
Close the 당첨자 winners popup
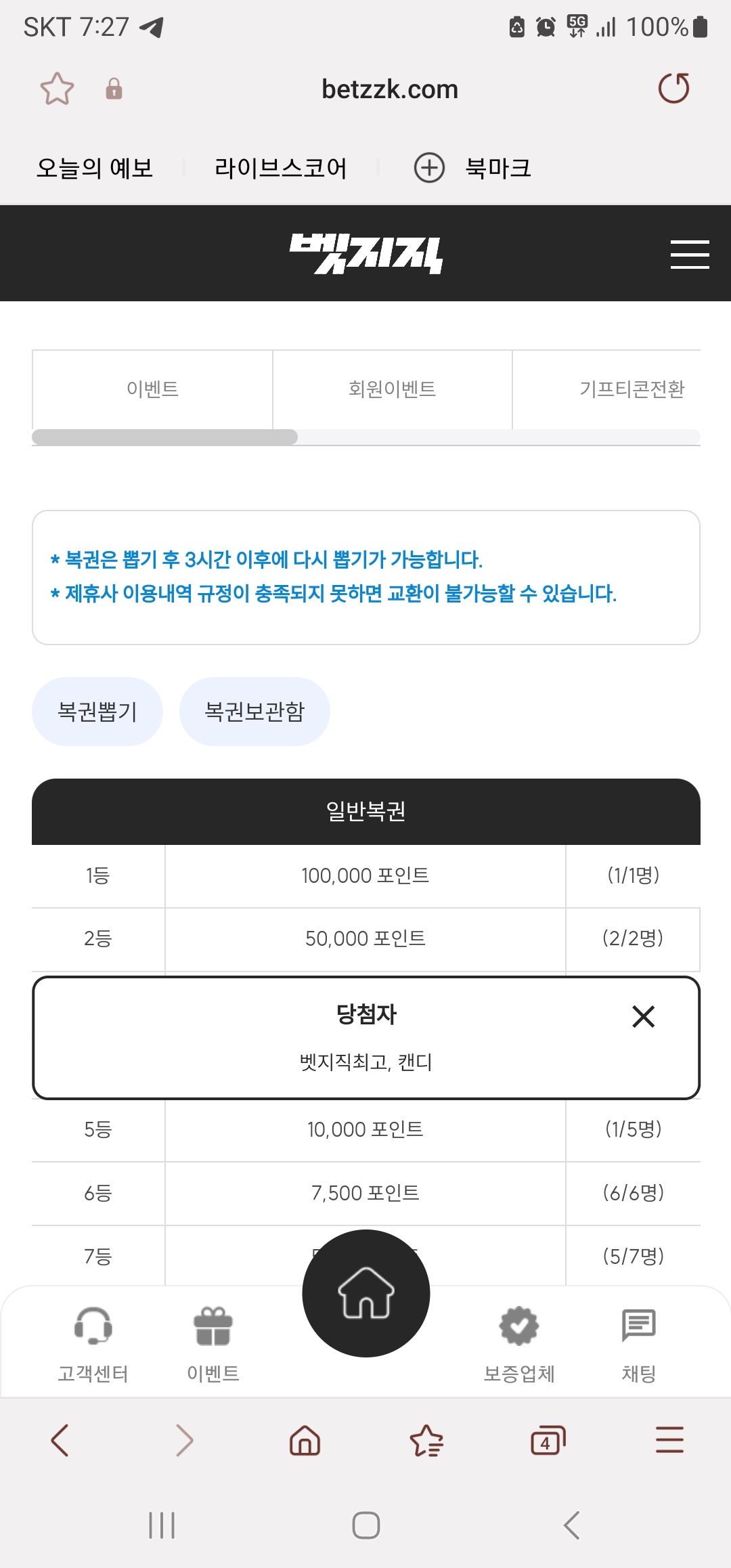[x=643, y=1016]
